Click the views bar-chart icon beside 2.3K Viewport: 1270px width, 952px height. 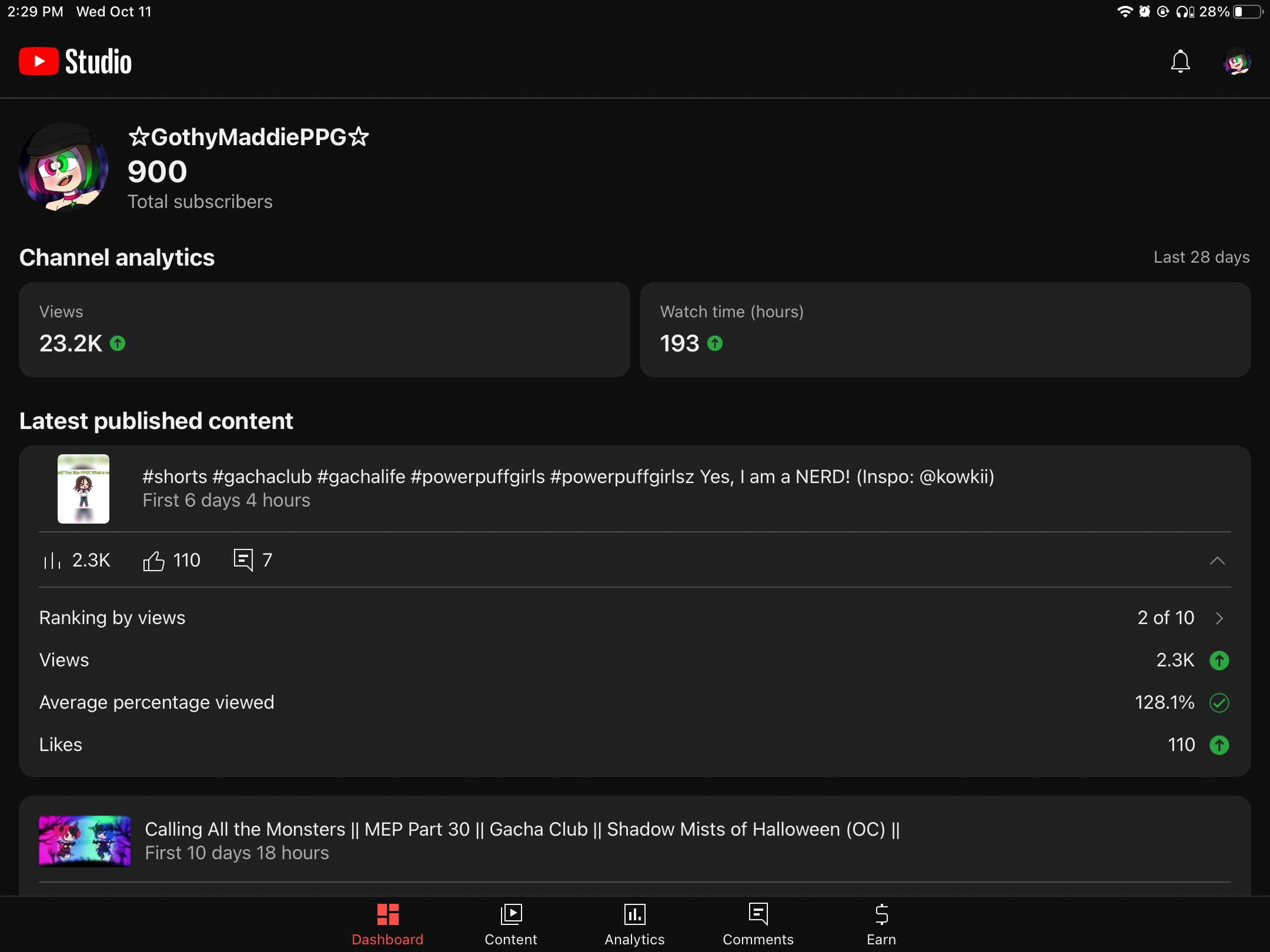(x=52, y=560)
